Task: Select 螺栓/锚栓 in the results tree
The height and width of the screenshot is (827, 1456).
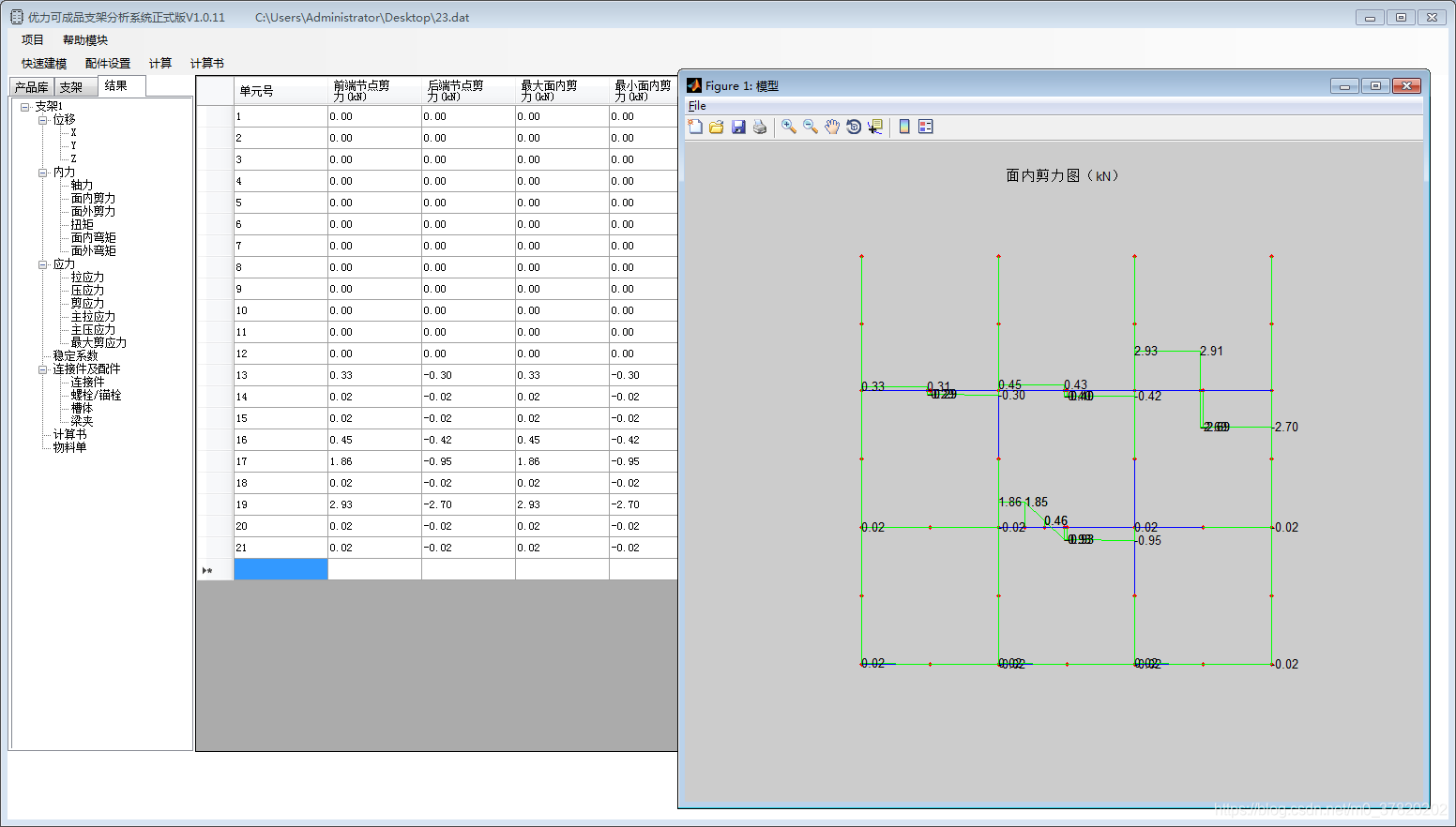Action: coord(96,396)
